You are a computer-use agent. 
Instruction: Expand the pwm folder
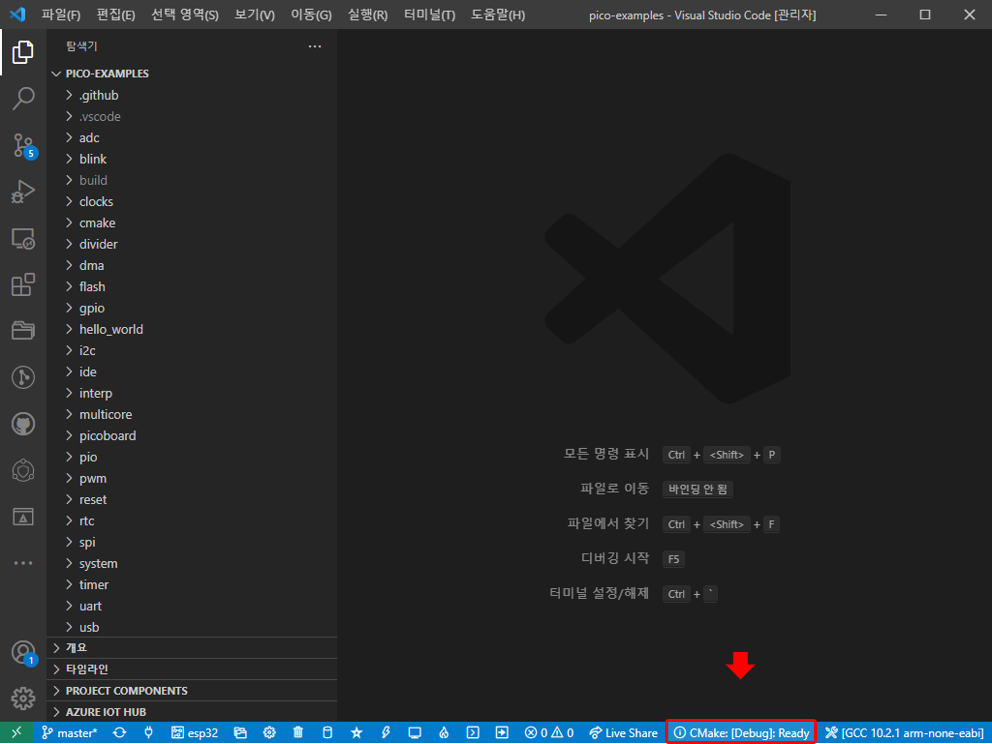[192, 478]
